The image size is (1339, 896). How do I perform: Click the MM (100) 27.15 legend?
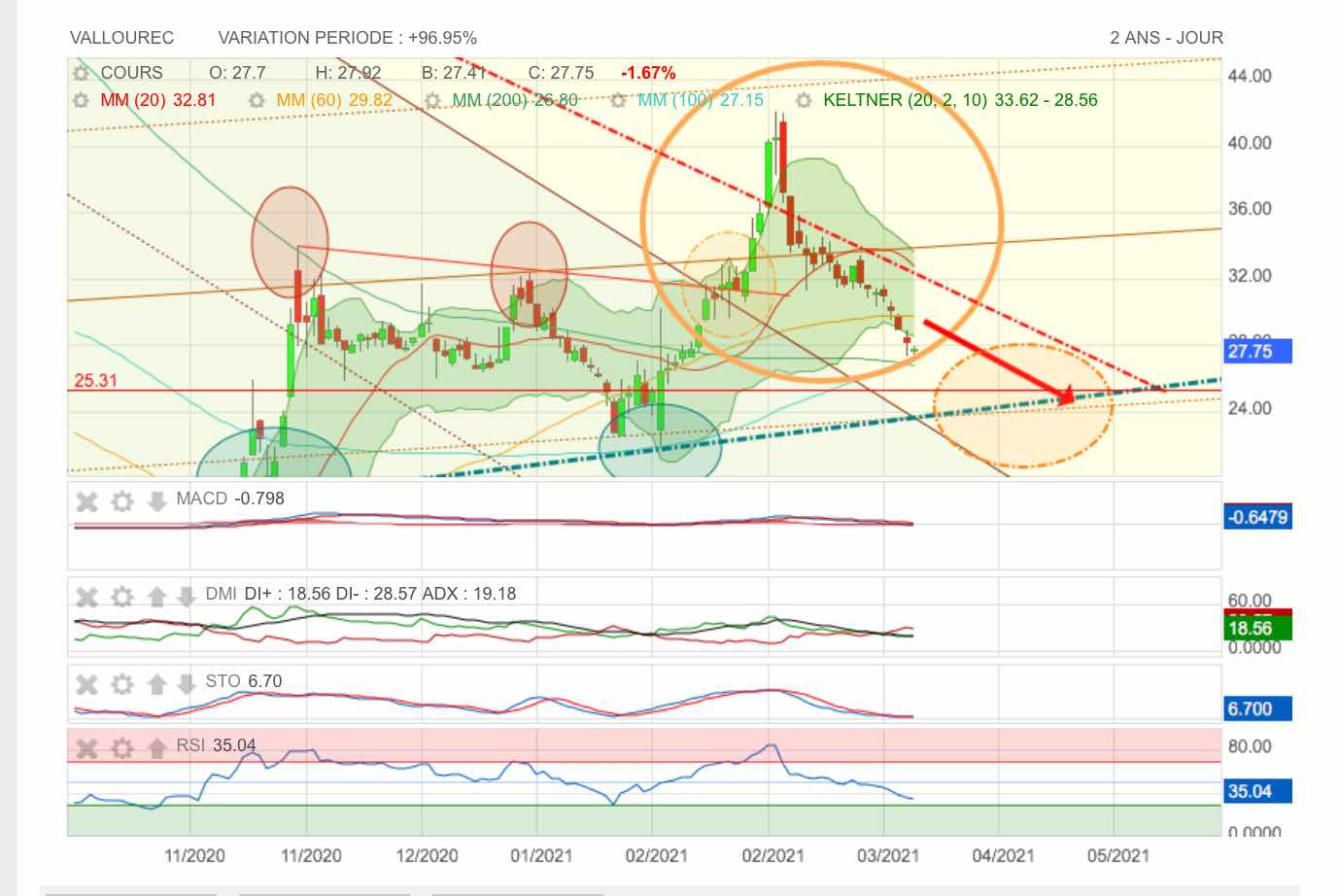coord(701,100)
